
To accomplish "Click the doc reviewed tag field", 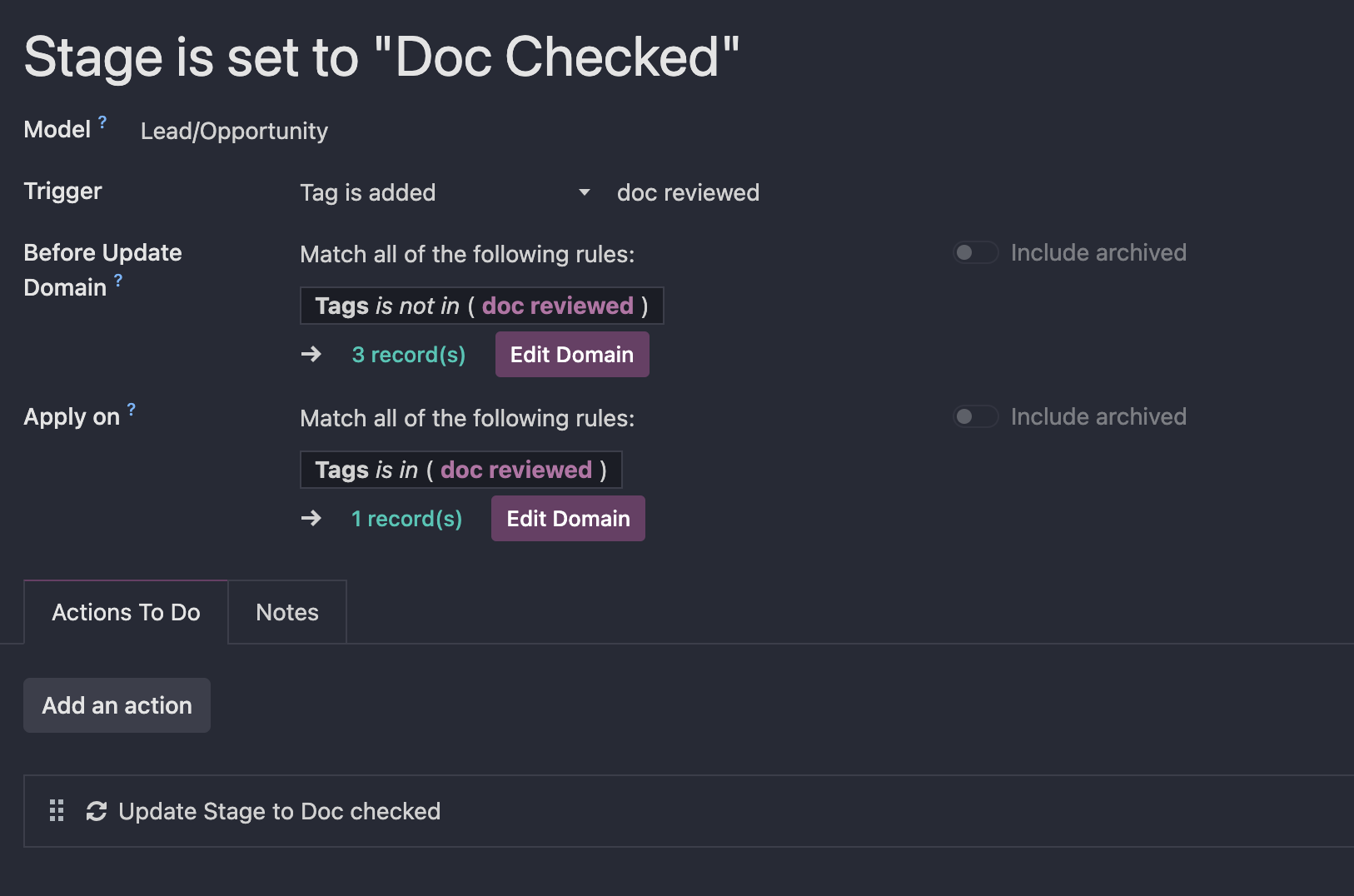I will [689, 192].
